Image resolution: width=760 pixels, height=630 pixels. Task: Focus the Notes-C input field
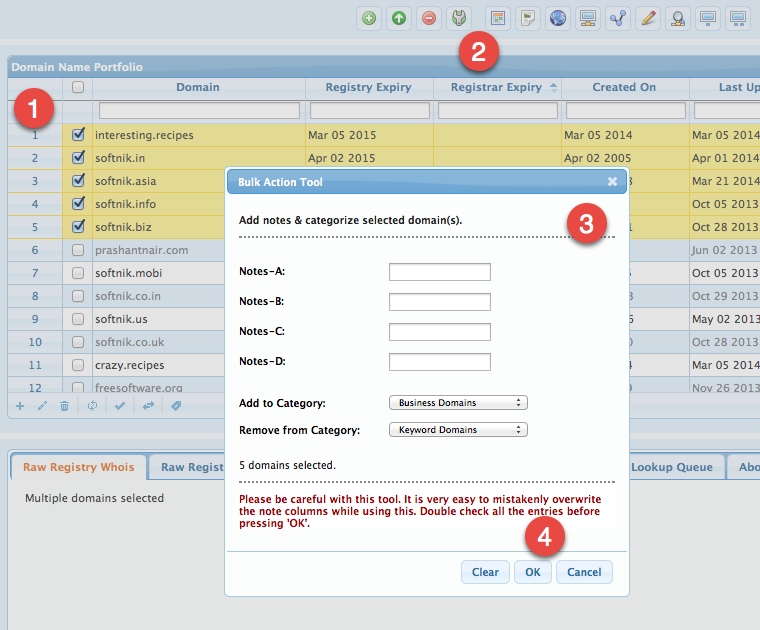[440, 332]
